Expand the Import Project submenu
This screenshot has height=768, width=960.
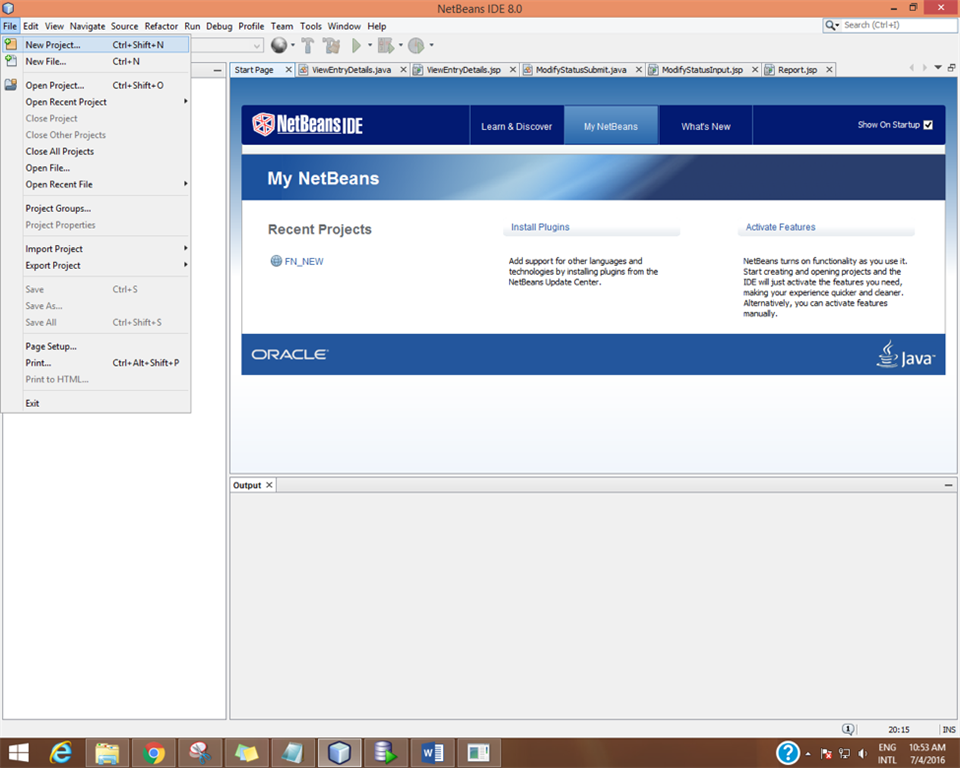click(x=186, y=248)
